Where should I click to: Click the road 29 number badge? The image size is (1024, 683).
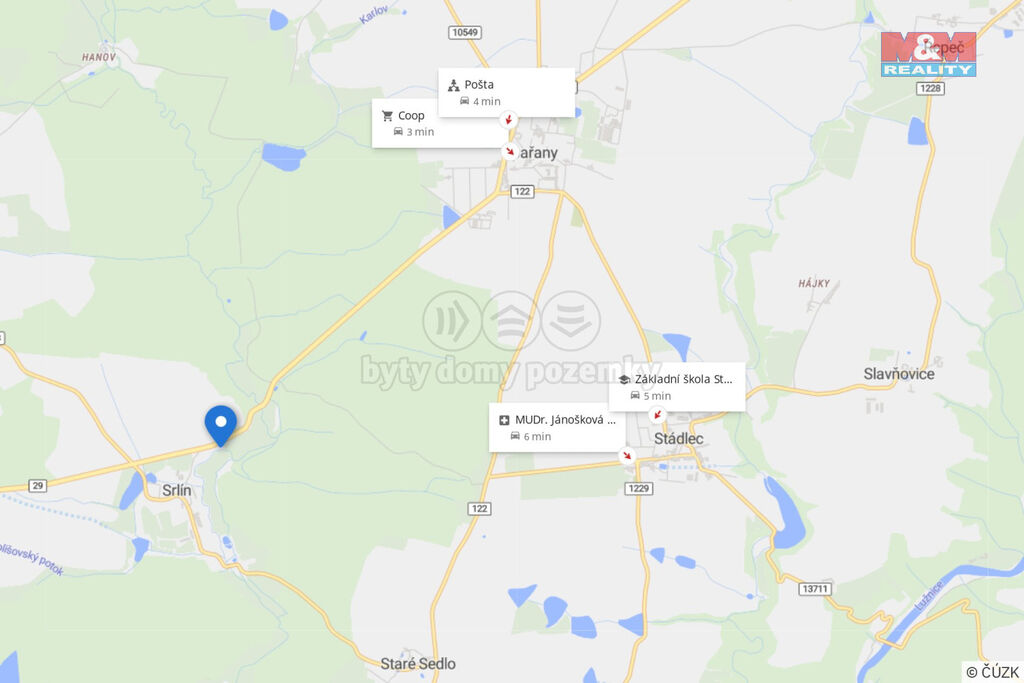coord(38,485)
